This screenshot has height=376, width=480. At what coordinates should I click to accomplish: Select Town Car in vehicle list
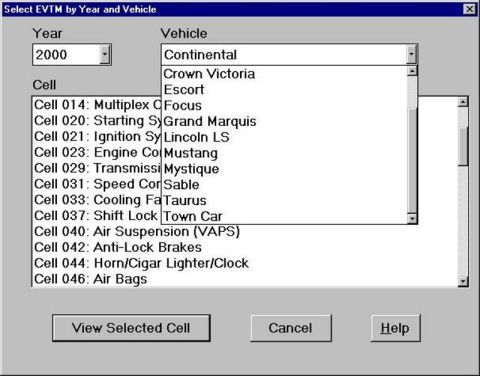point(285,216)
